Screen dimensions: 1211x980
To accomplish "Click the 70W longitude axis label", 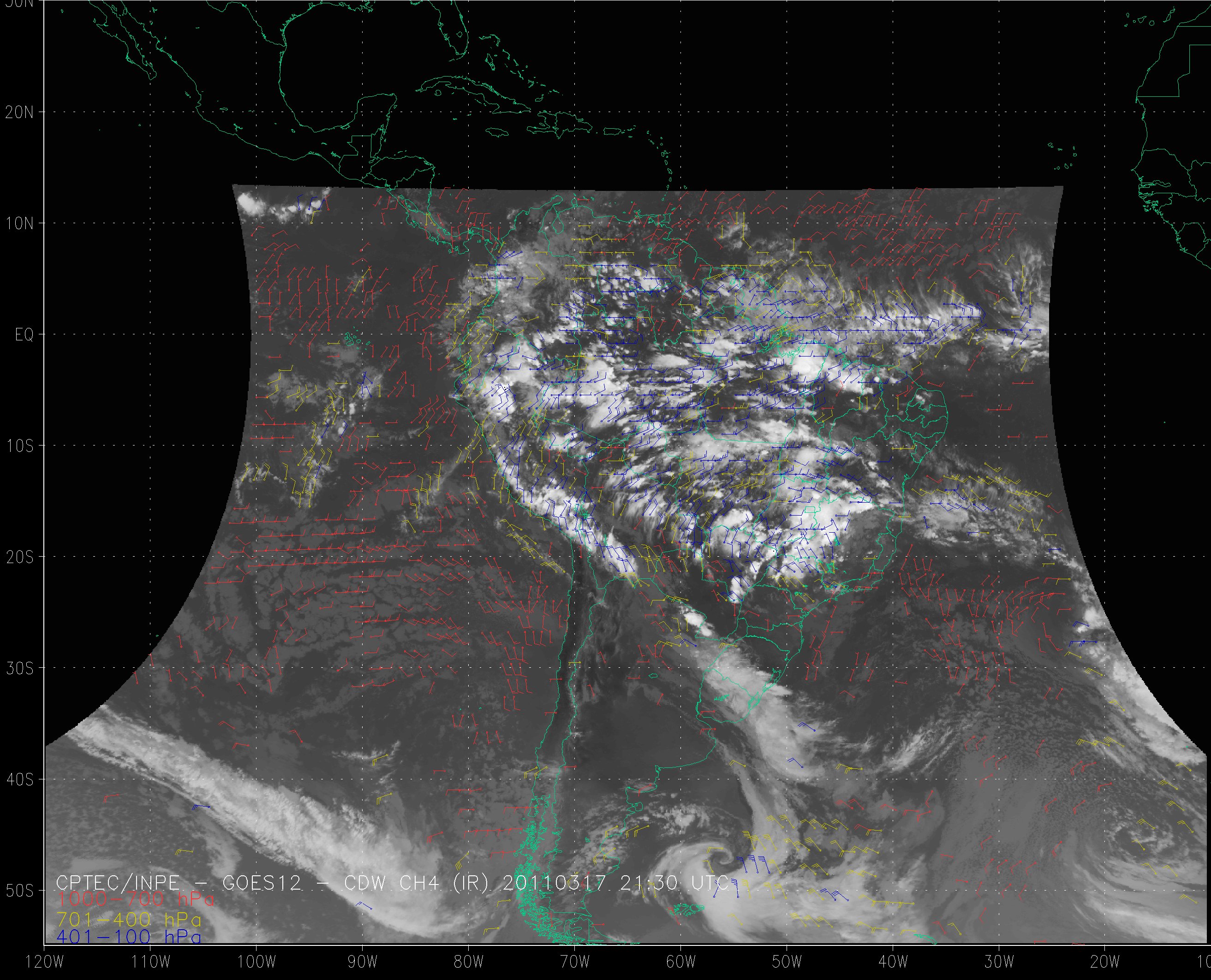I will (575, 962).
